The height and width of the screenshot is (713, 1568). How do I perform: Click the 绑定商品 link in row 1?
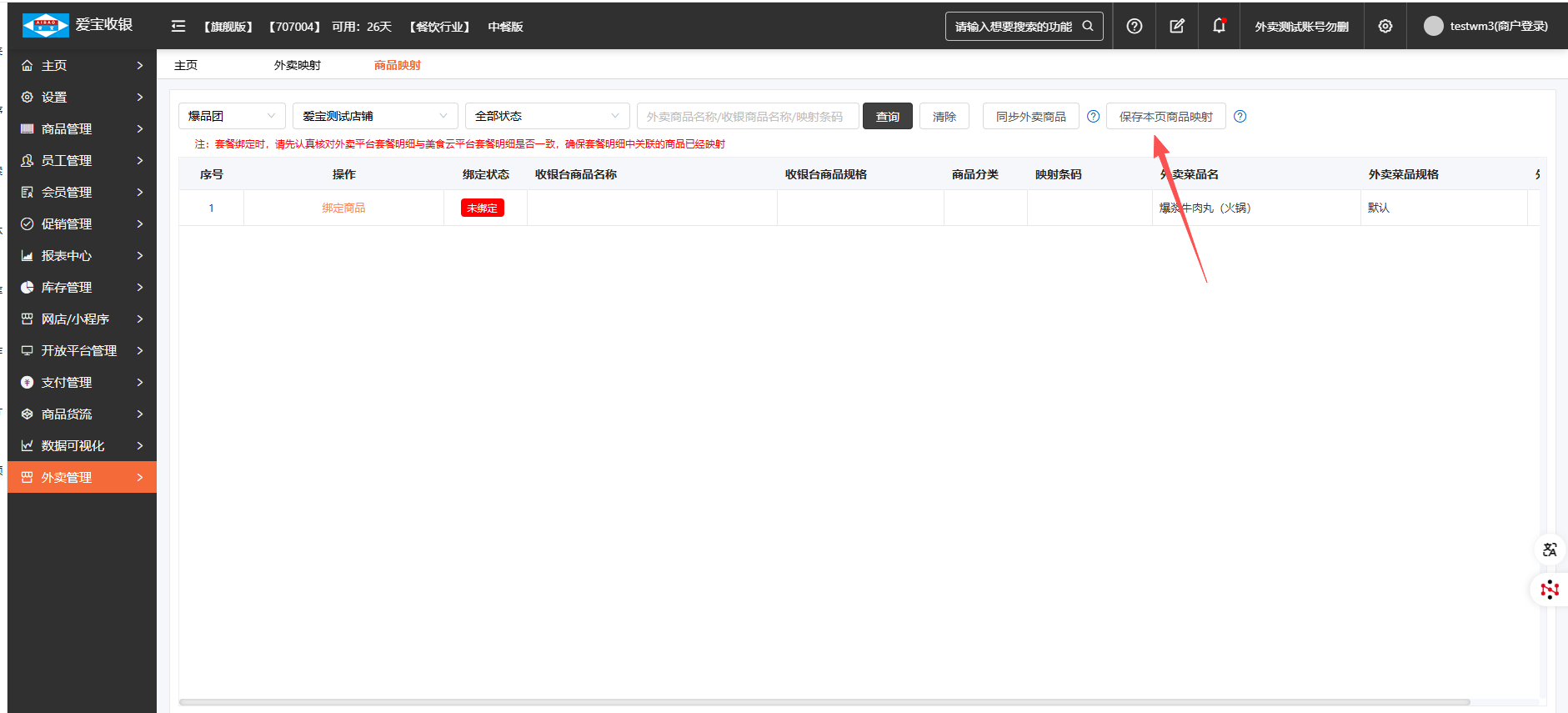pyautogui.click(x=343, y=208)
